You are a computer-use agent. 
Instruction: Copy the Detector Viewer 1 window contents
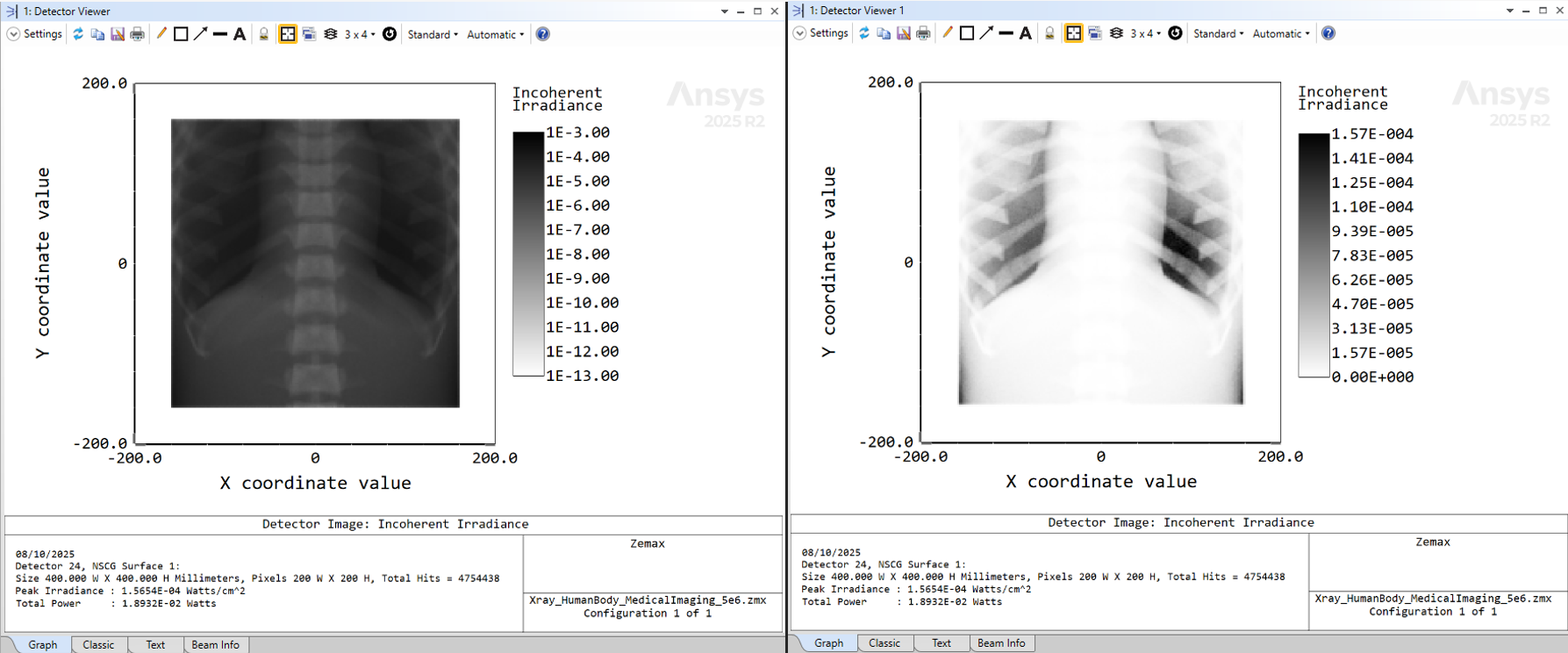tap(884, 33)
